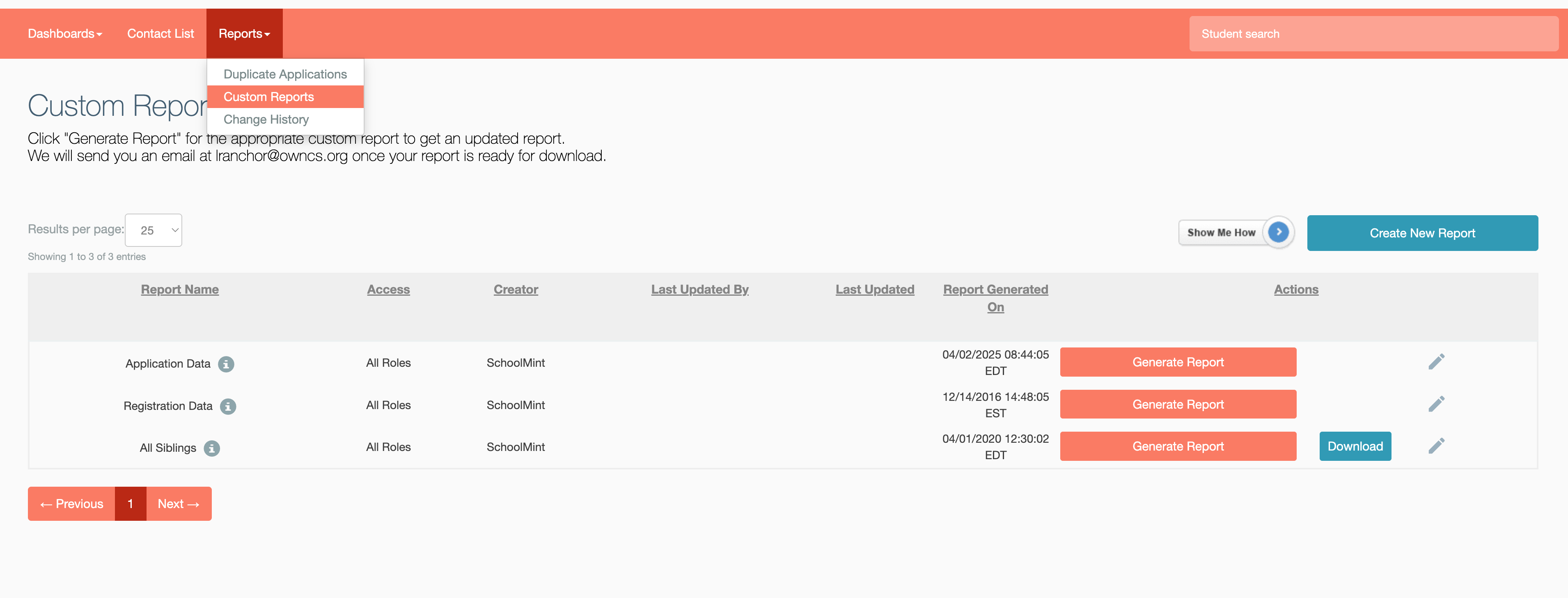Open Custom Reports menu item
The image size is (1568, 598).
pyautogui.click(x=268, y=97)
